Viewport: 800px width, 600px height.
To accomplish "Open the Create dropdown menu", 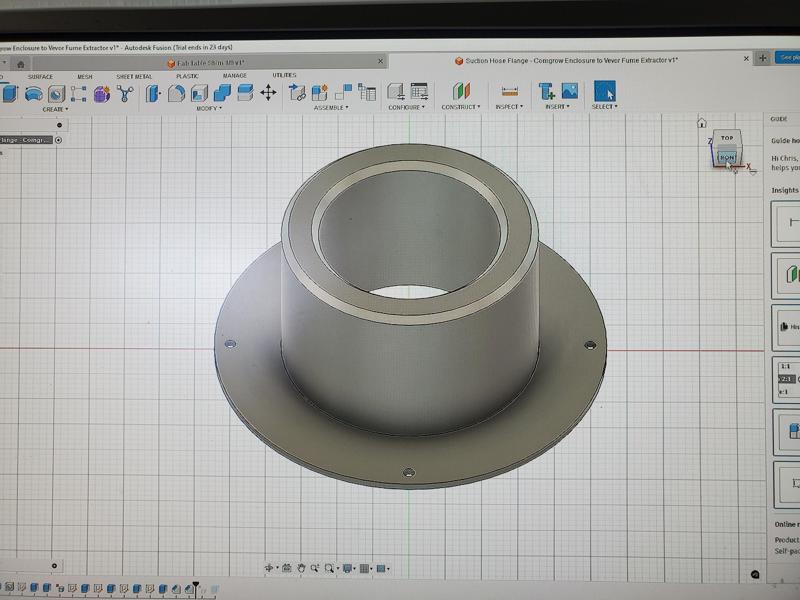I will point(54,108).
